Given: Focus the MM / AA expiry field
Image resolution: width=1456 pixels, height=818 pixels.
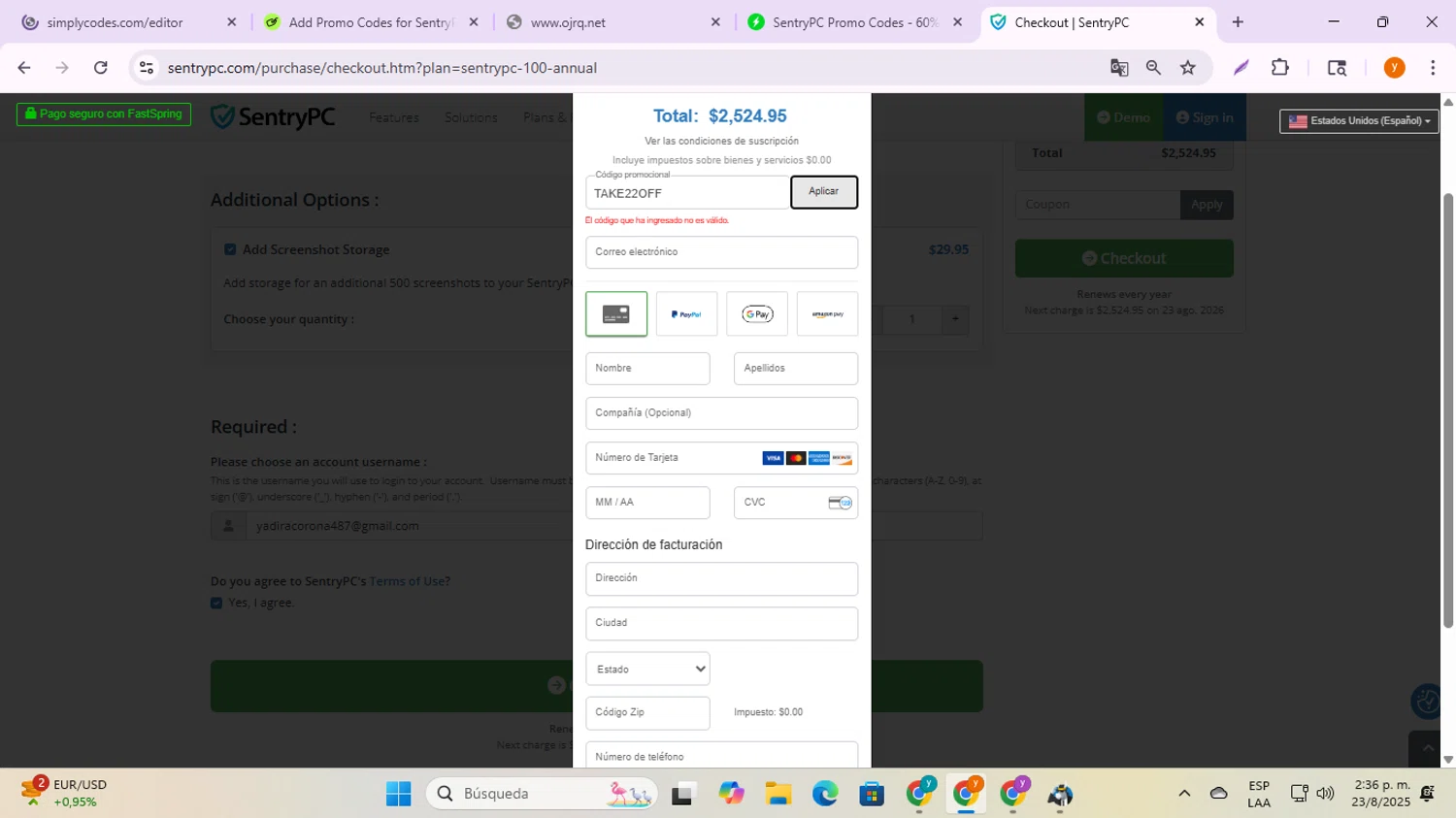Looking at the screenshot, I should pos(647,503).
